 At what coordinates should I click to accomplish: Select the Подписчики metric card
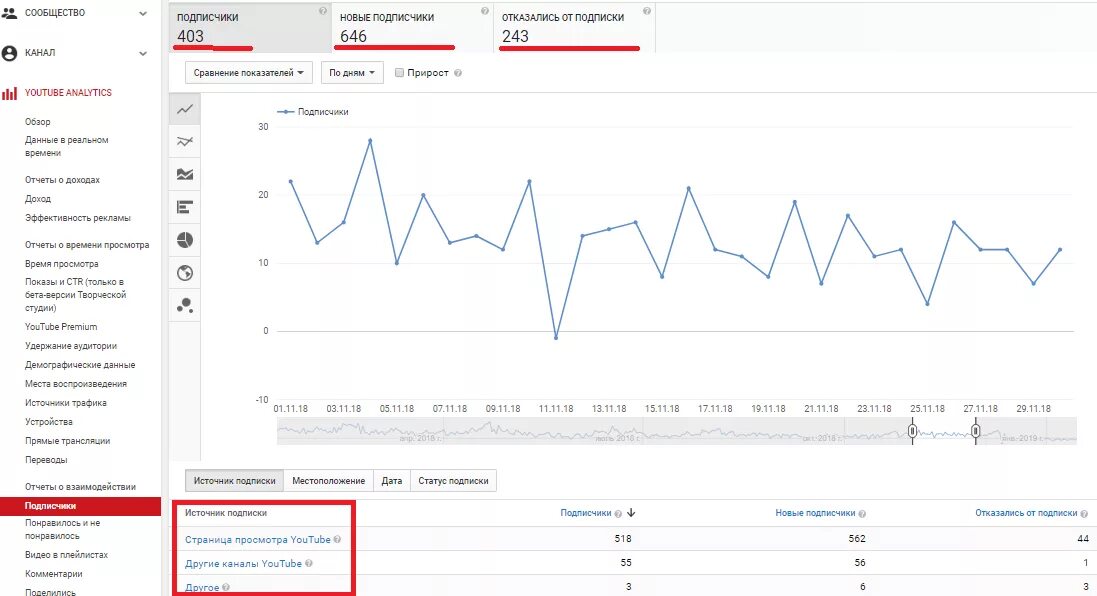pos(250,27)
